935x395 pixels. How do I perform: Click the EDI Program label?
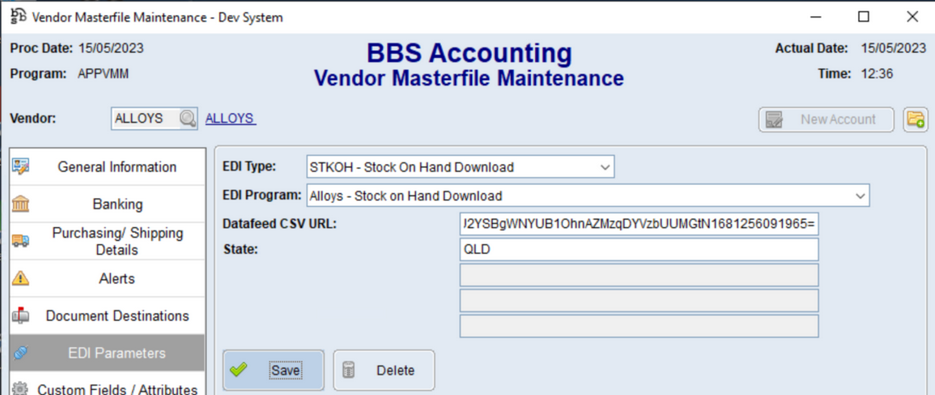pyautogui.click(x=262, y=195)
